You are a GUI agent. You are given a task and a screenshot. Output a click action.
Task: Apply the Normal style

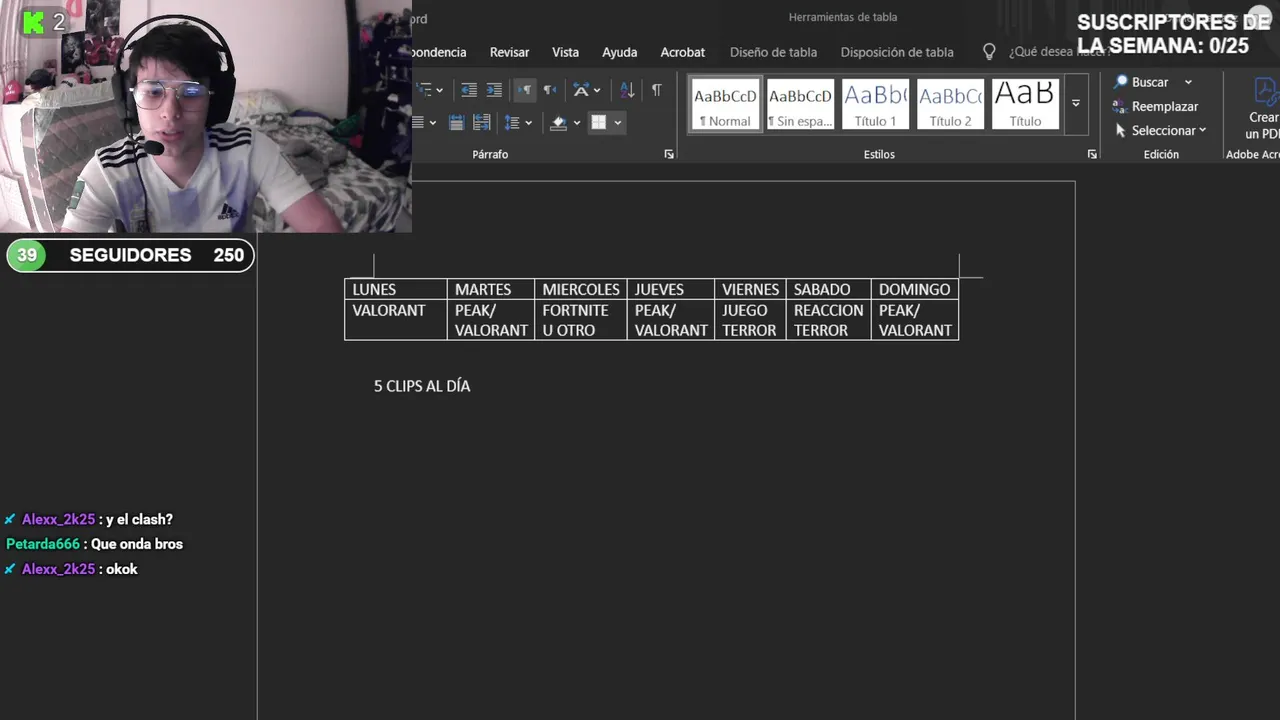pyautogui.click(x=725, y=104)
